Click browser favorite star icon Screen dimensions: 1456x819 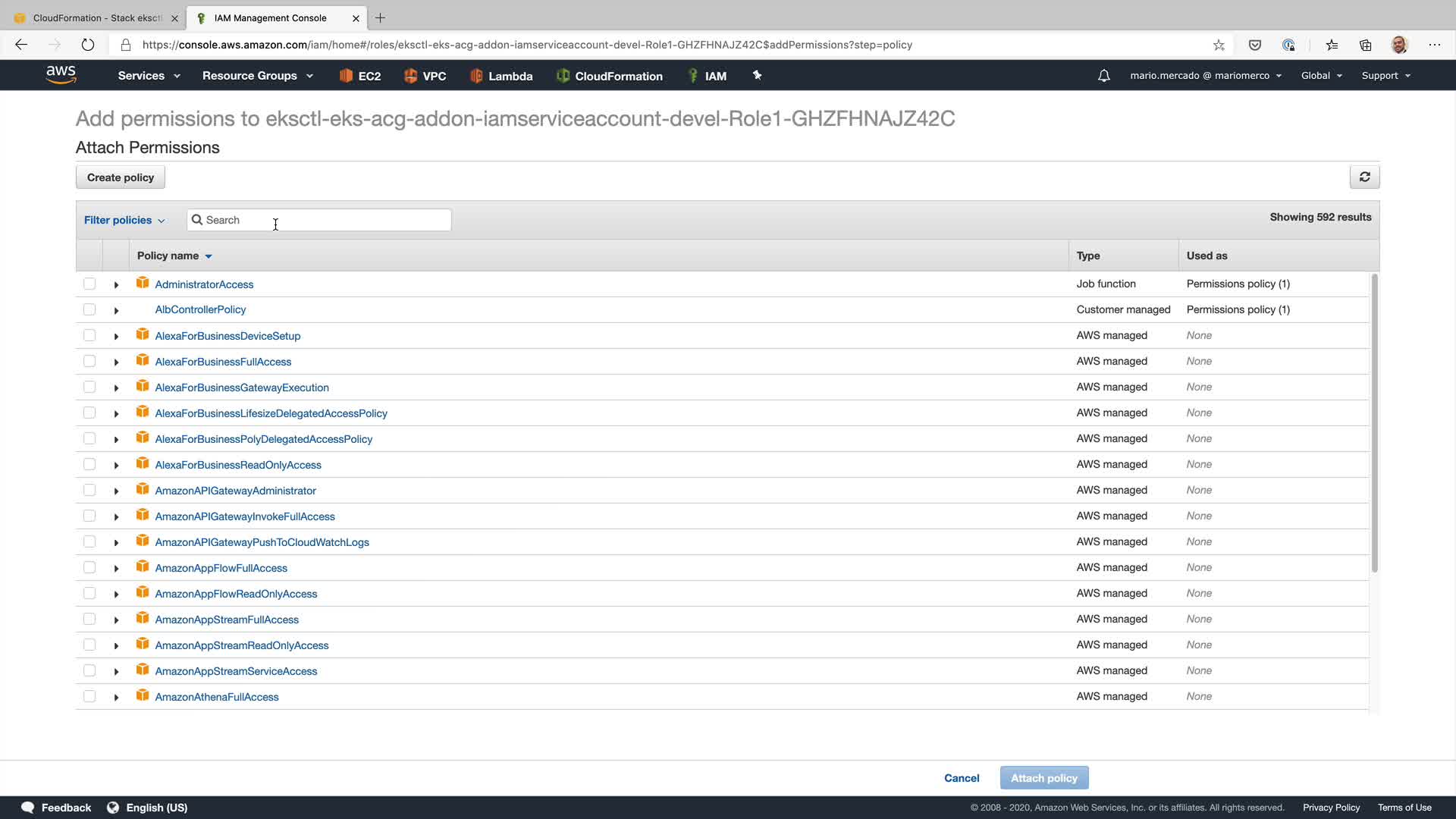pos(1219,45)
